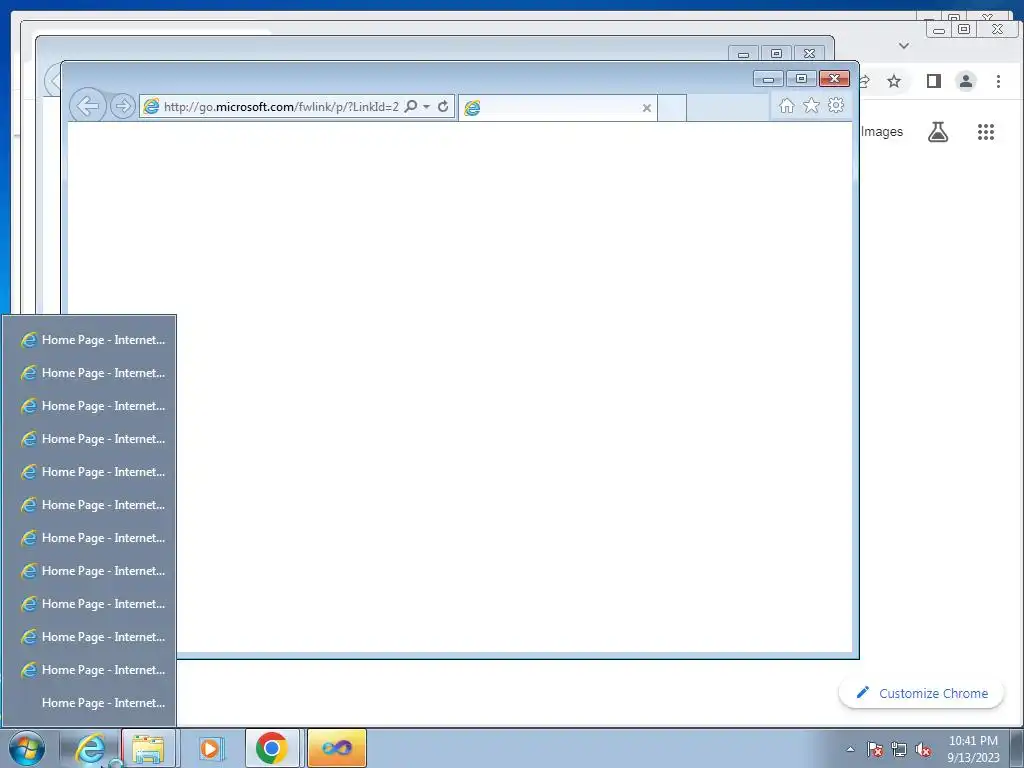Switch to Chrome via taskbar icon

[x=272, y=748]
